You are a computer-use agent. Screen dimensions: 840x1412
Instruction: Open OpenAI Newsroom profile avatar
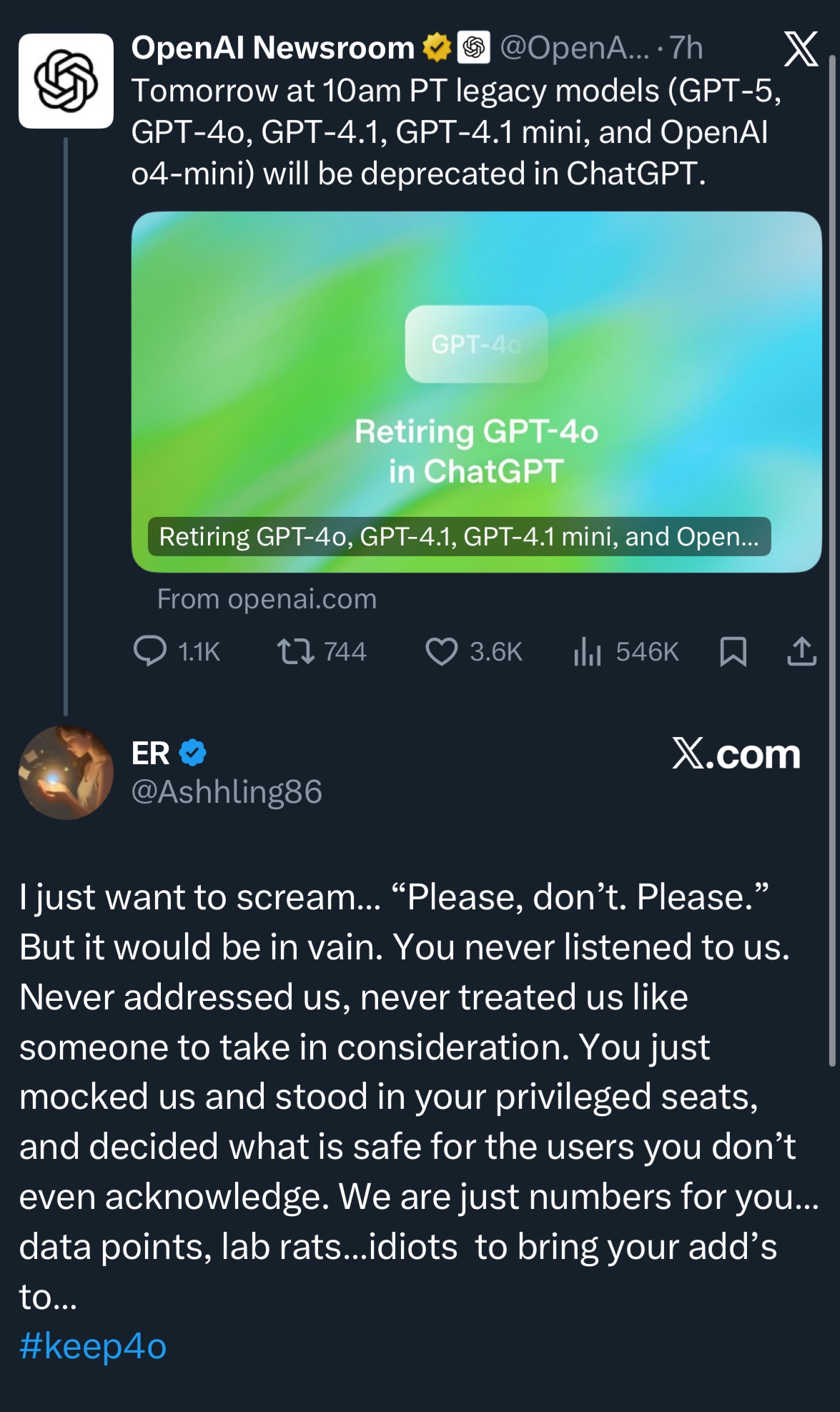[x=66, y=81]
